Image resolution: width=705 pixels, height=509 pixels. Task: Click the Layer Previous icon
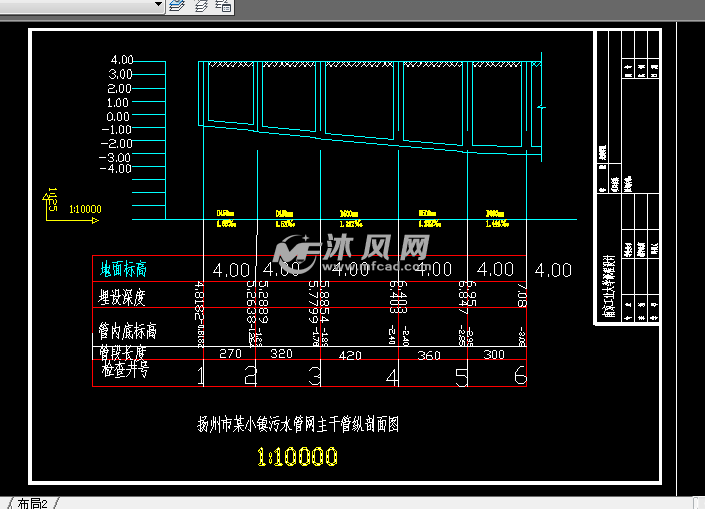pos(201,6)
